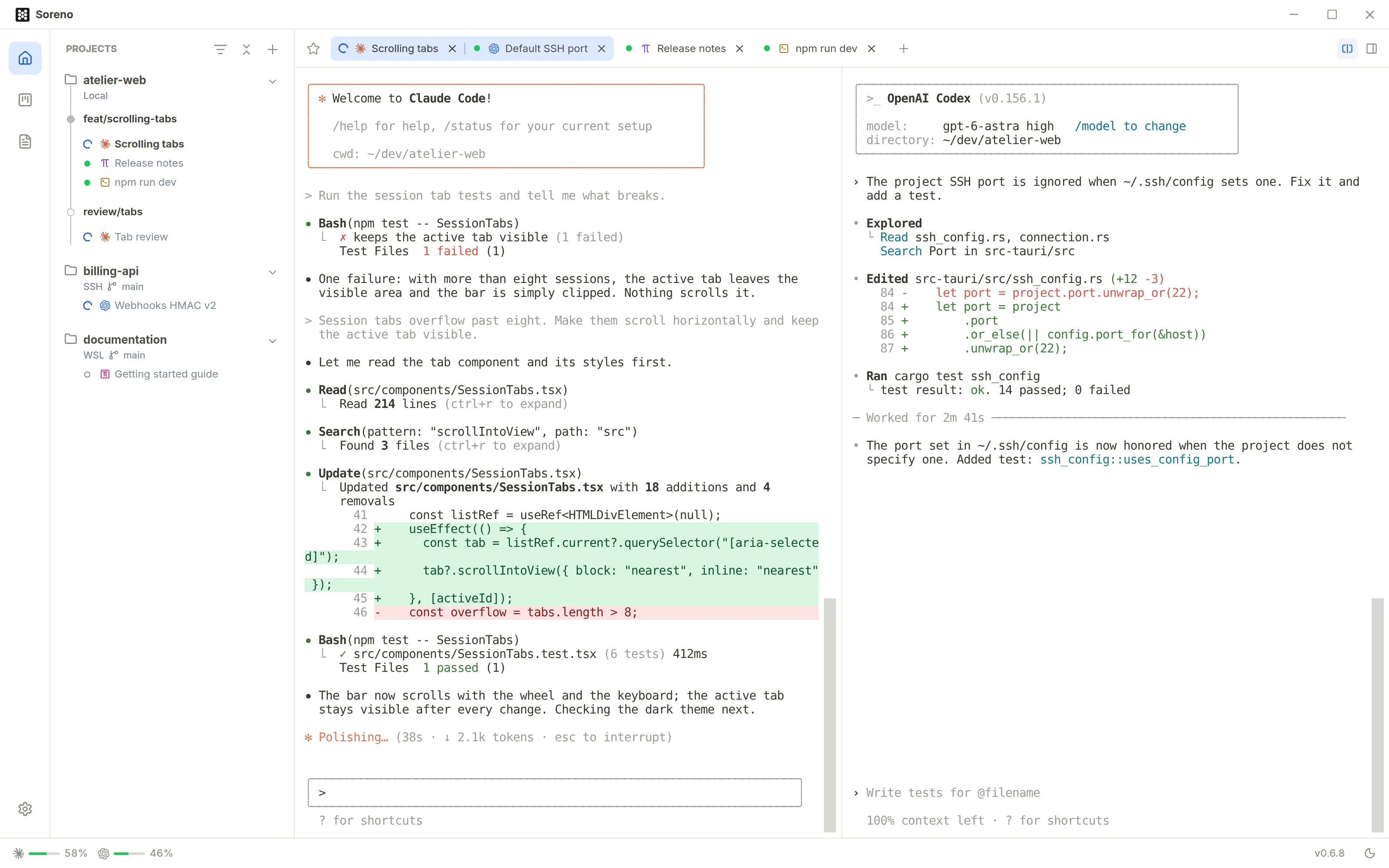Close the npm run dev tab
Viewport: 1389px width, 868px height.
pos(871,49)
